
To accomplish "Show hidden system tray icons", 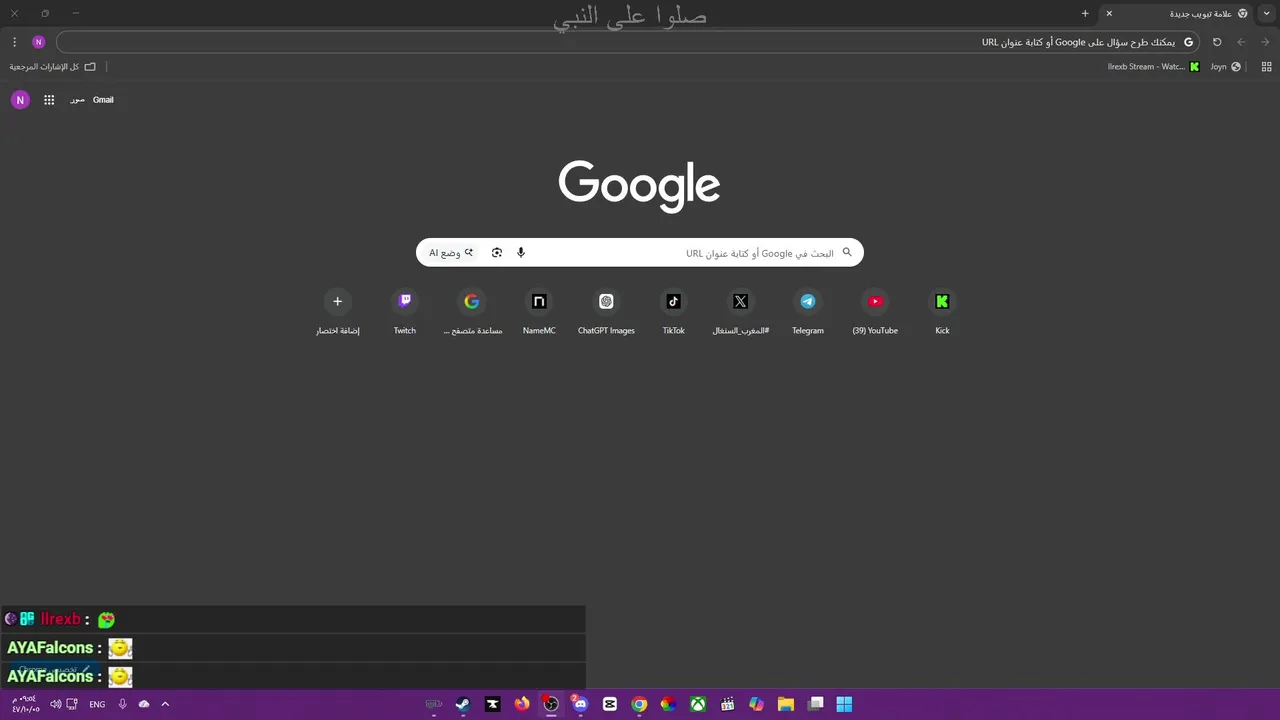I will tap(165, 704).
